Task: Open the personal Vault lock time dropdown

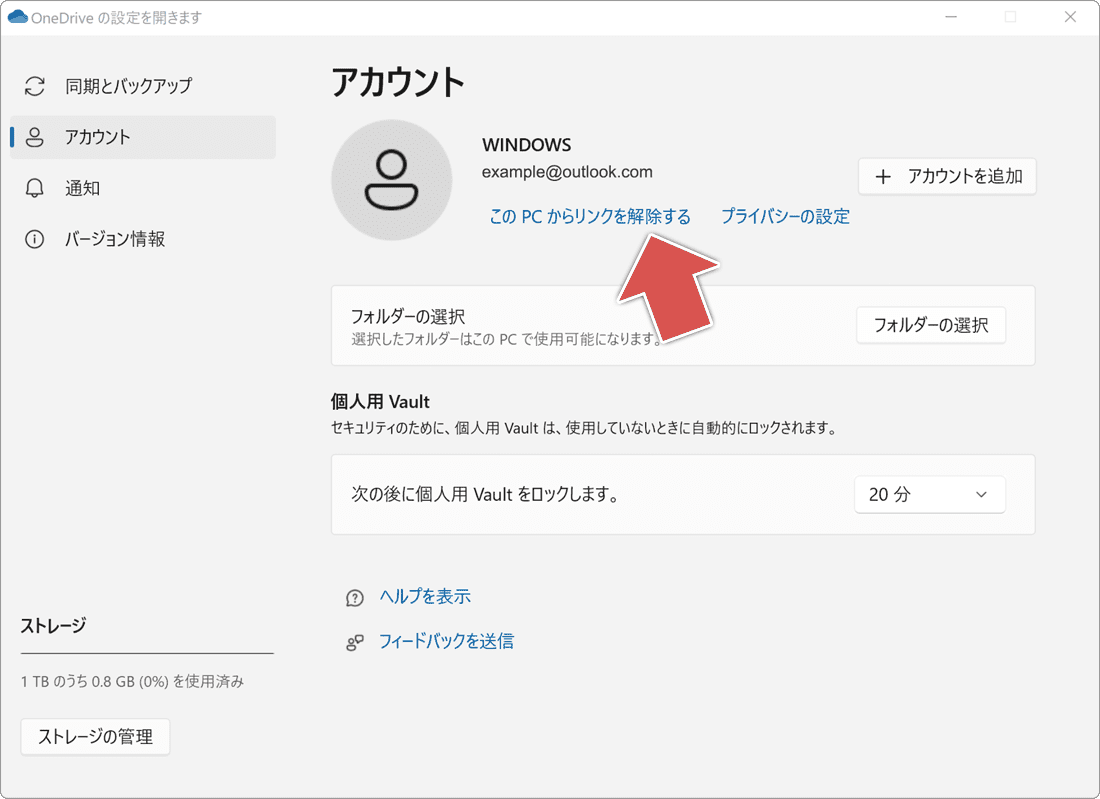Action: click(929, 494)
